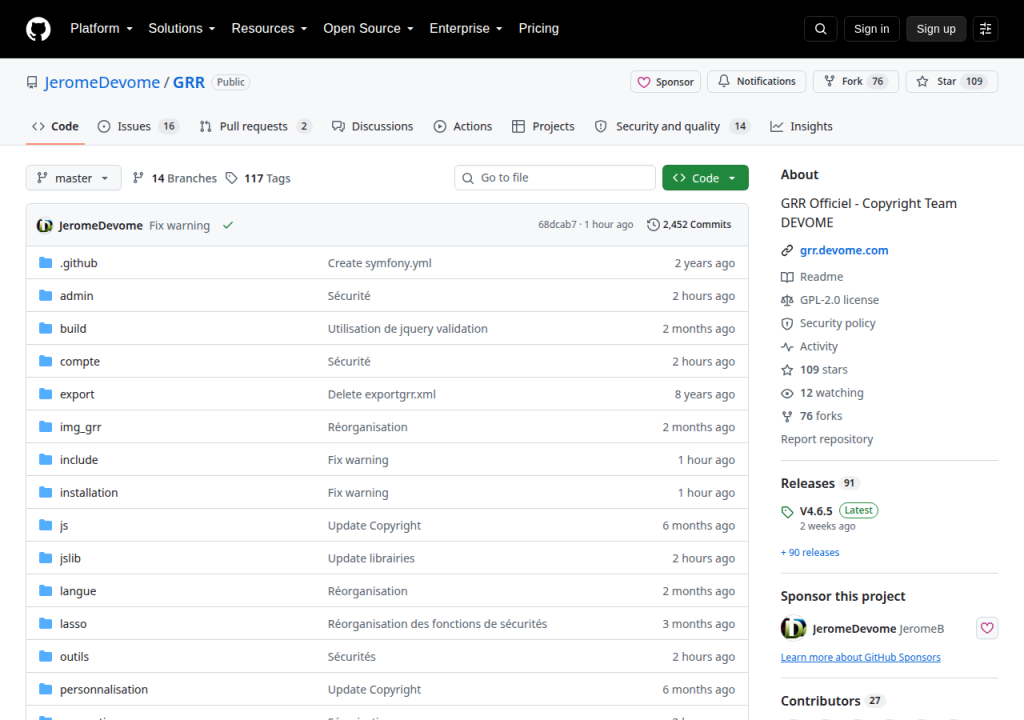Select the Code tab
This screenshot has height=720, width=1024.
tap(56, 126)
